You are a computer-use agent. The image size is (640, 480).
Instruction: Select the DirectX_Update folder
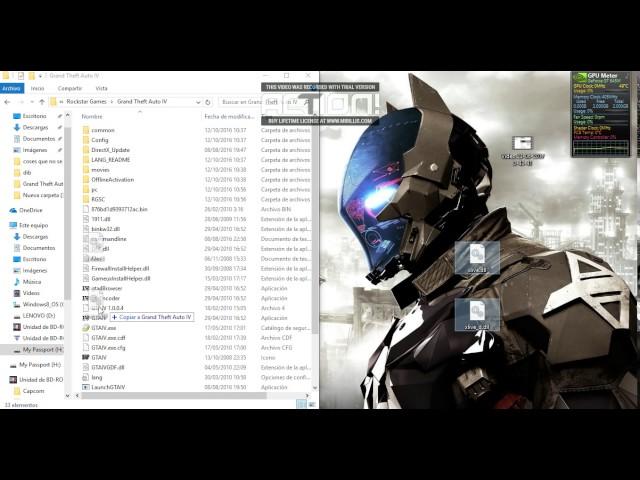(x=110, y=150)
